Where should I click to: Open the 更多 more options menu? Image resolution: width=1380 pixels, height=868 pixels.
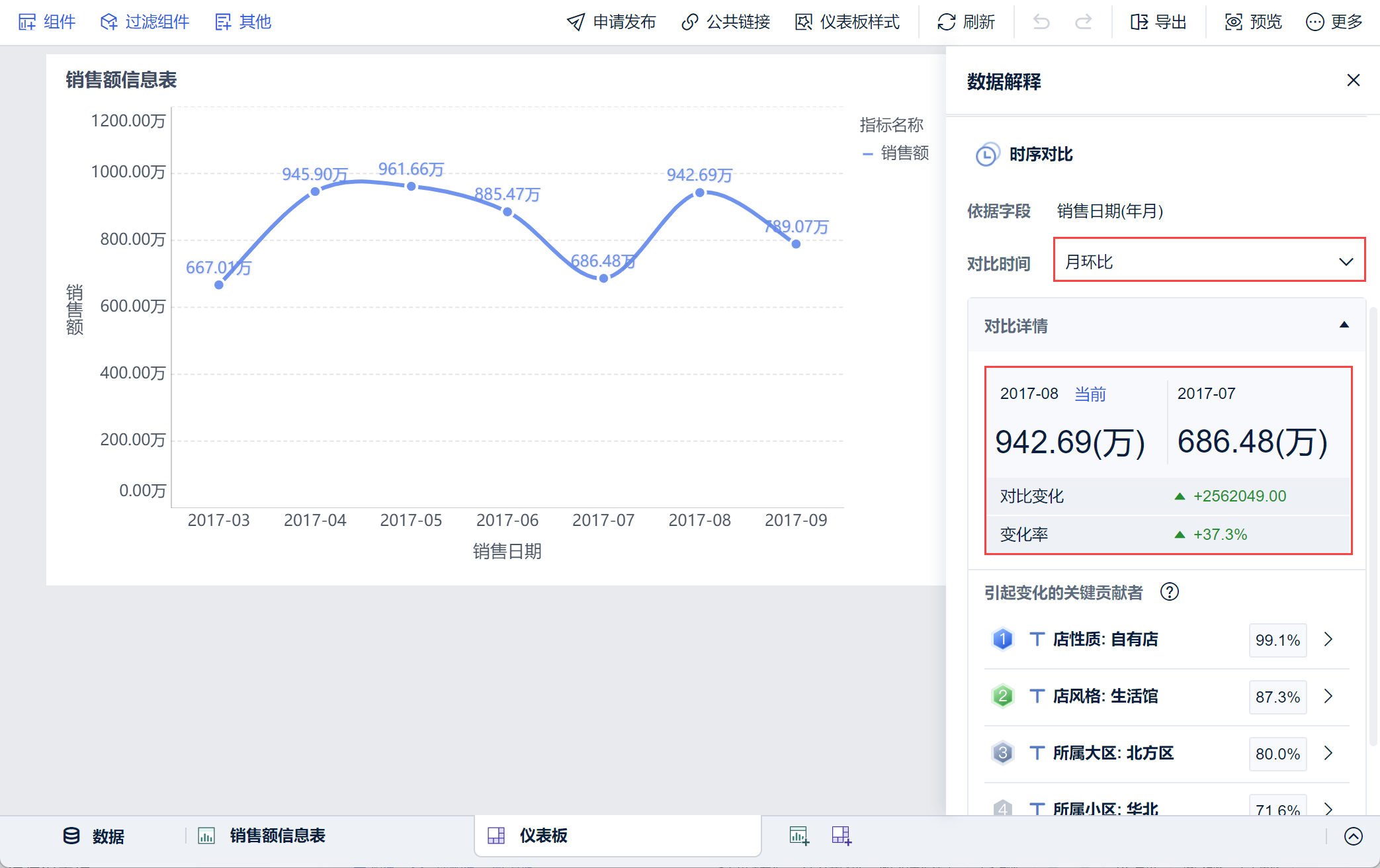point(1334,22)
